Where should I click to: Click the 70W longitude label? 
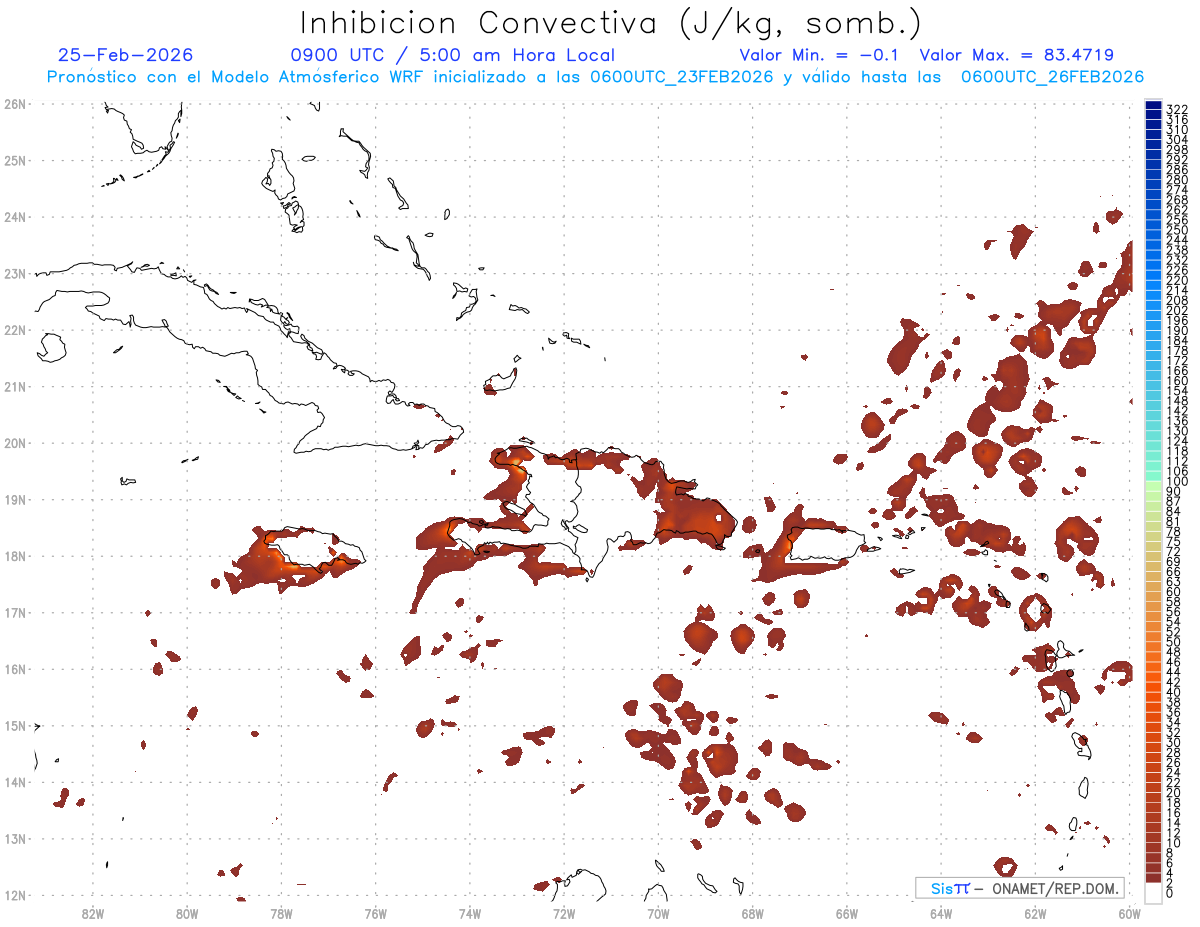[x=658, y=913]
